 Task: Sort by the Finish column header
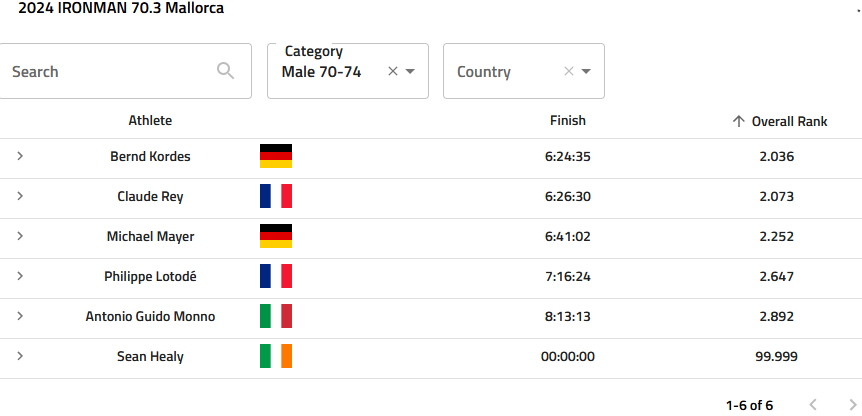click(x=568, y=120)
